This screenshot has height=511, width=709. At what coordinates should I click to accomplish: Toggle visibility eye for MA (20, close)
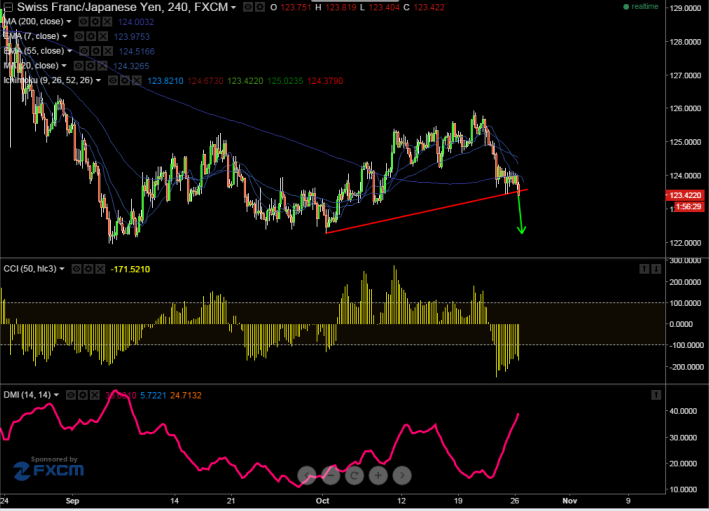click(x=78, y=66)
